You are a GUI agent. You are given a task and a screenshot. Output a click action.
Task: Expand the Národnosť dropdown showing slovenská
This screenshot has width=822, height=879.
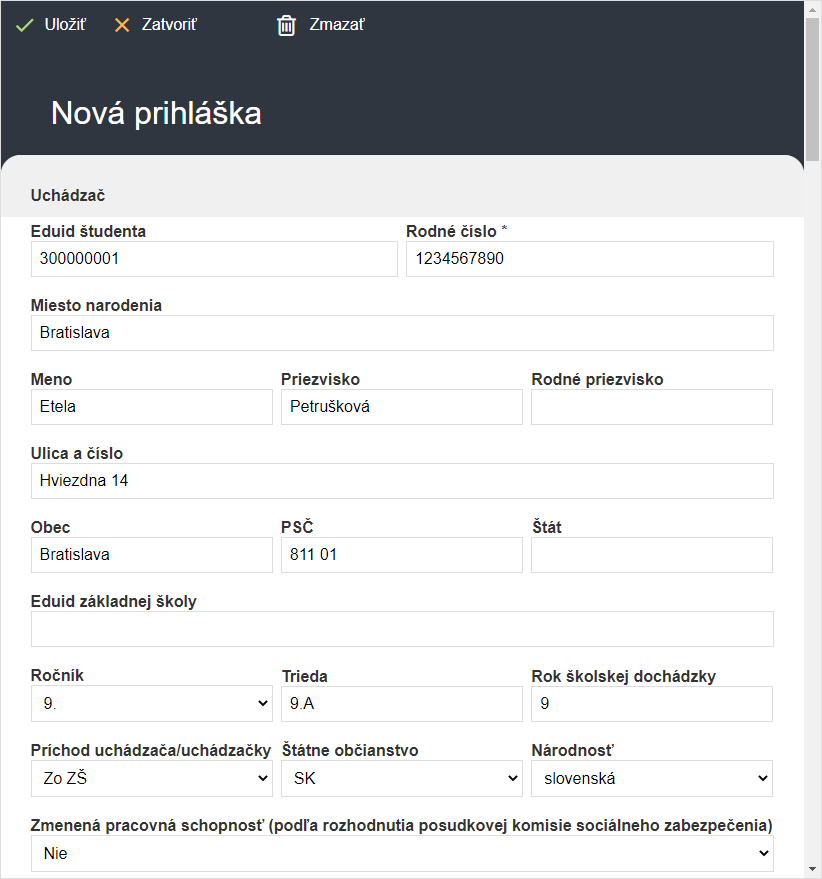pyautogui.click(x=652, y=778)
